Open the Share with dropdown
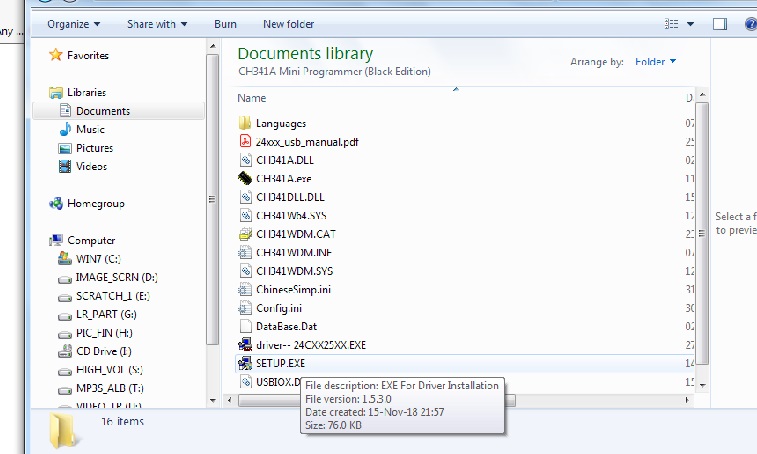The image size is (757, 454). tap(157, 24)
